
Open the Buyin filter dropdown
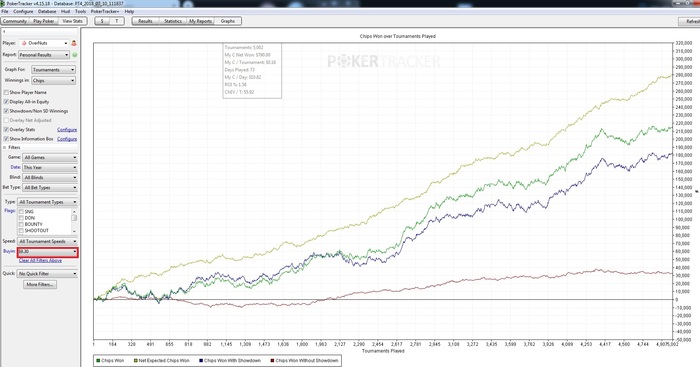47,252
